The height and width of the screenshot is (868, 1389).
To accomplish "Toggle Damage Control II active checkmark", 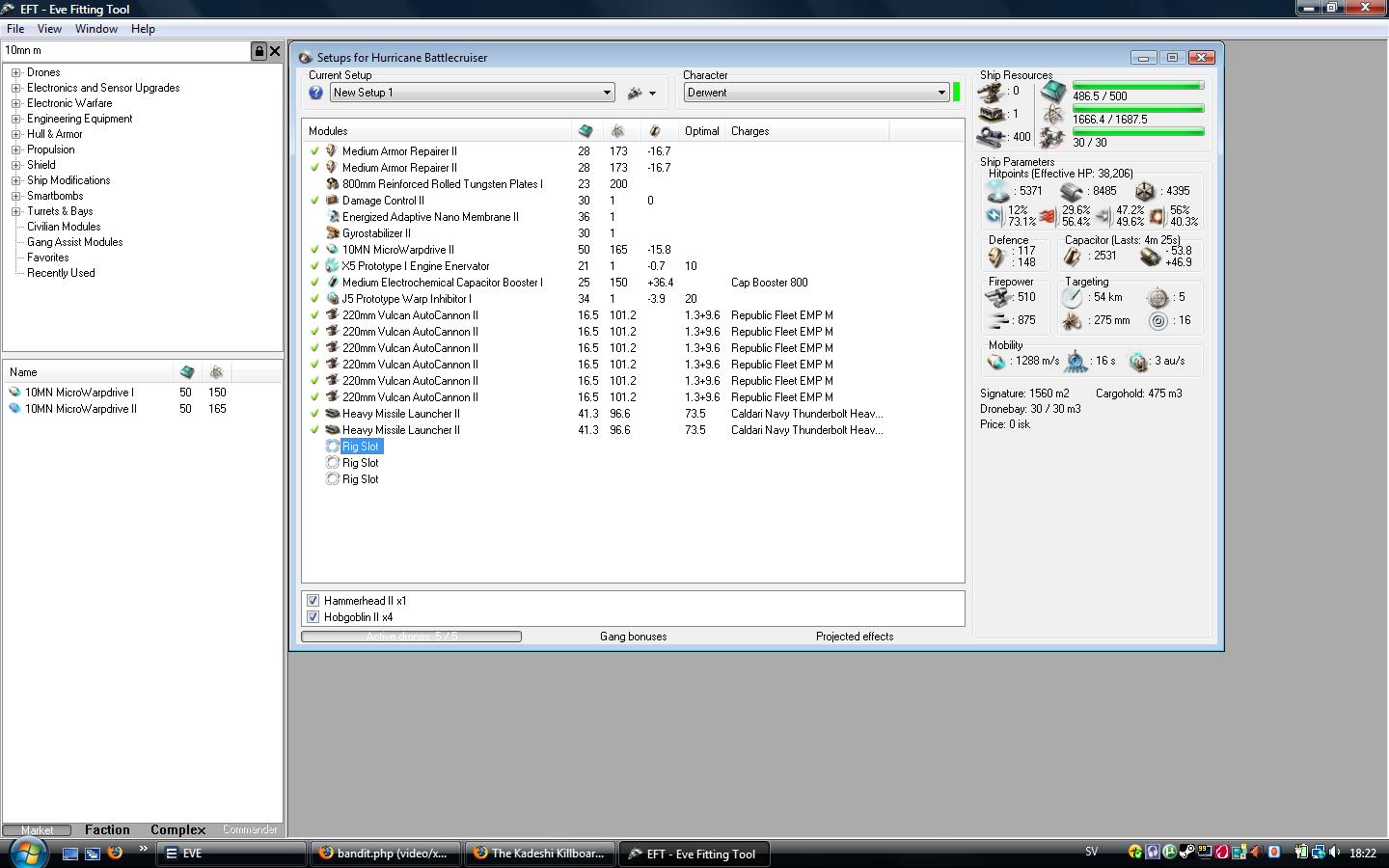I will 314,201.
